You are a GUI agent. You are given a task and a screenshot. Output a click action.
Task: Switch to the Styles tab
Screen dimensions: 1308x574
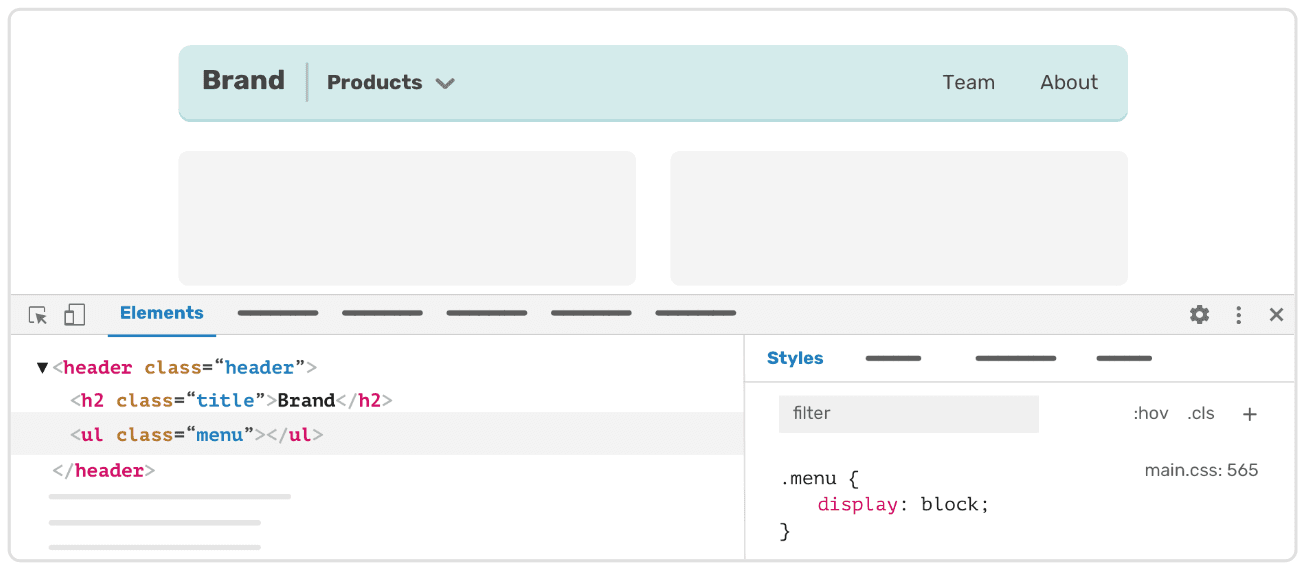[x=795, y=358]
